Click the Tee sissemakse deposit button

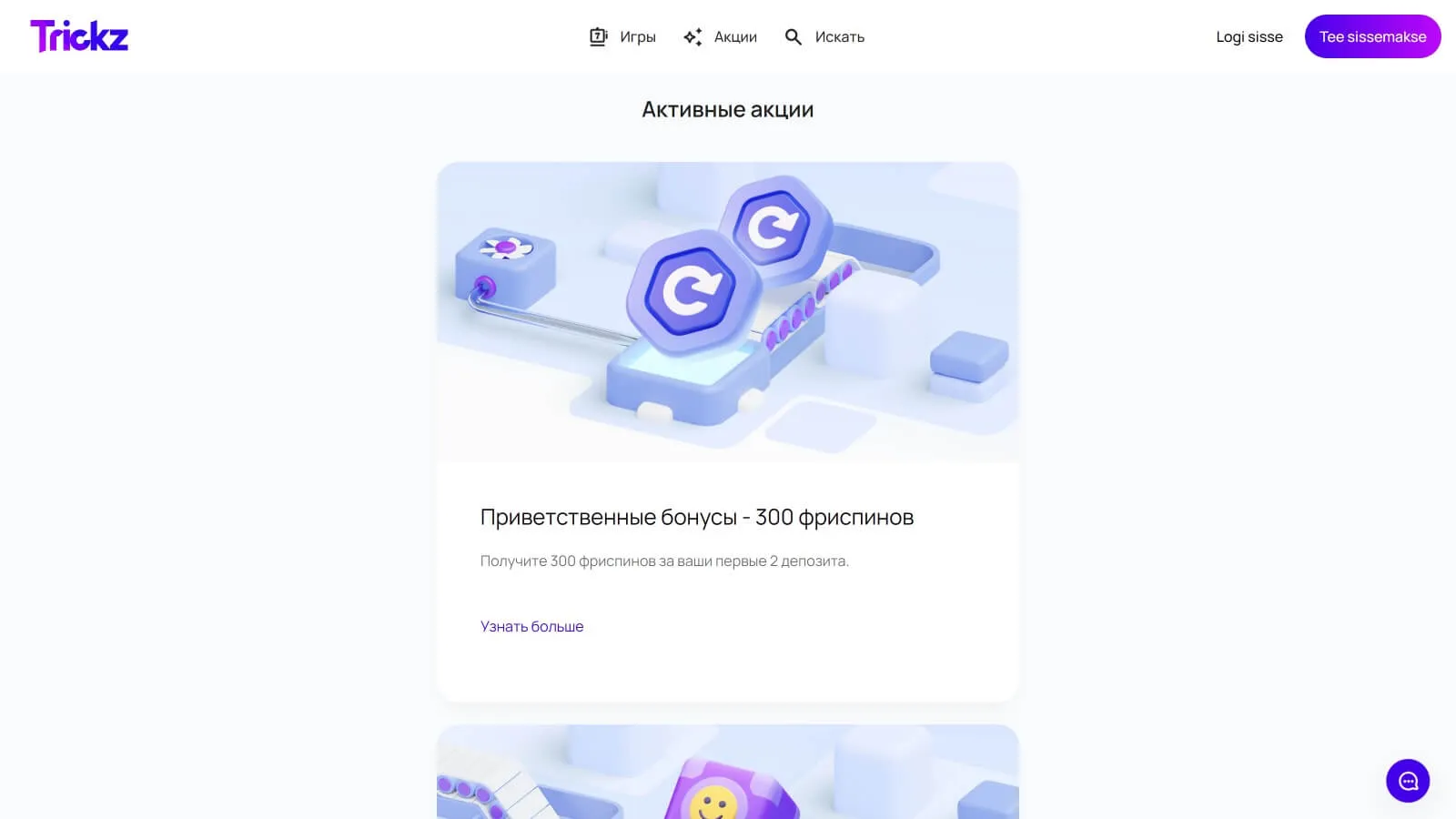click(x=1372, y=36)
